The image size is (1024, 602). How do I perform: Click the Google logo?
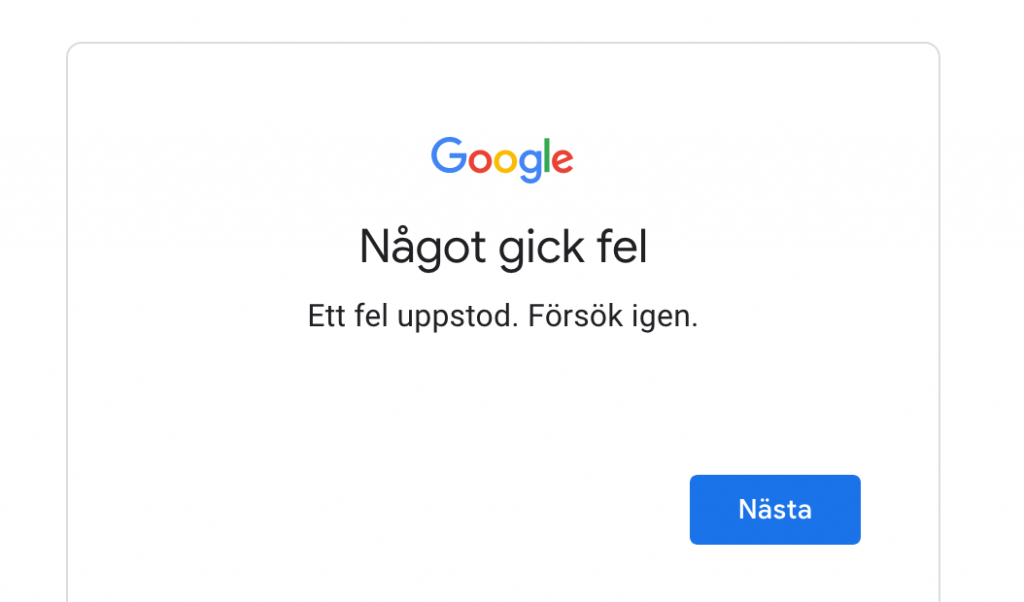point(502,158)
